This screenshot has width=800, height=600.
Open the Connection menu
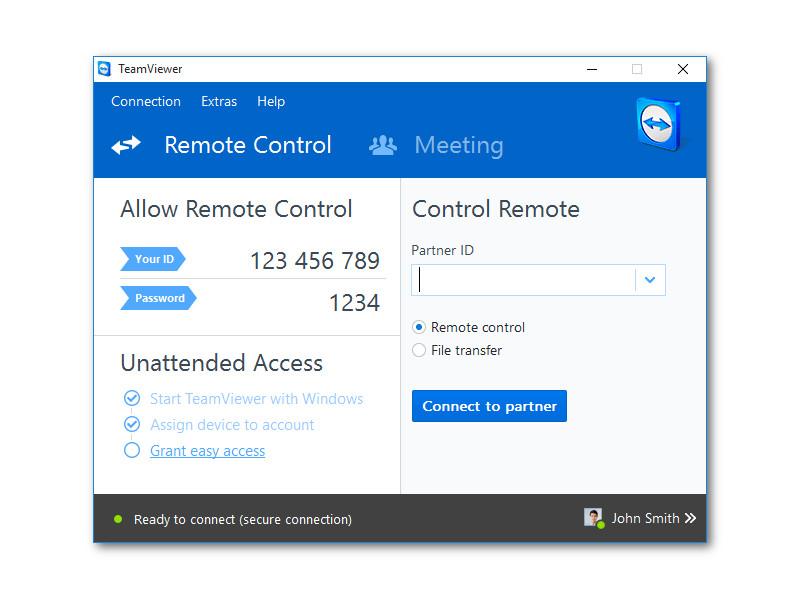point(146,102)
